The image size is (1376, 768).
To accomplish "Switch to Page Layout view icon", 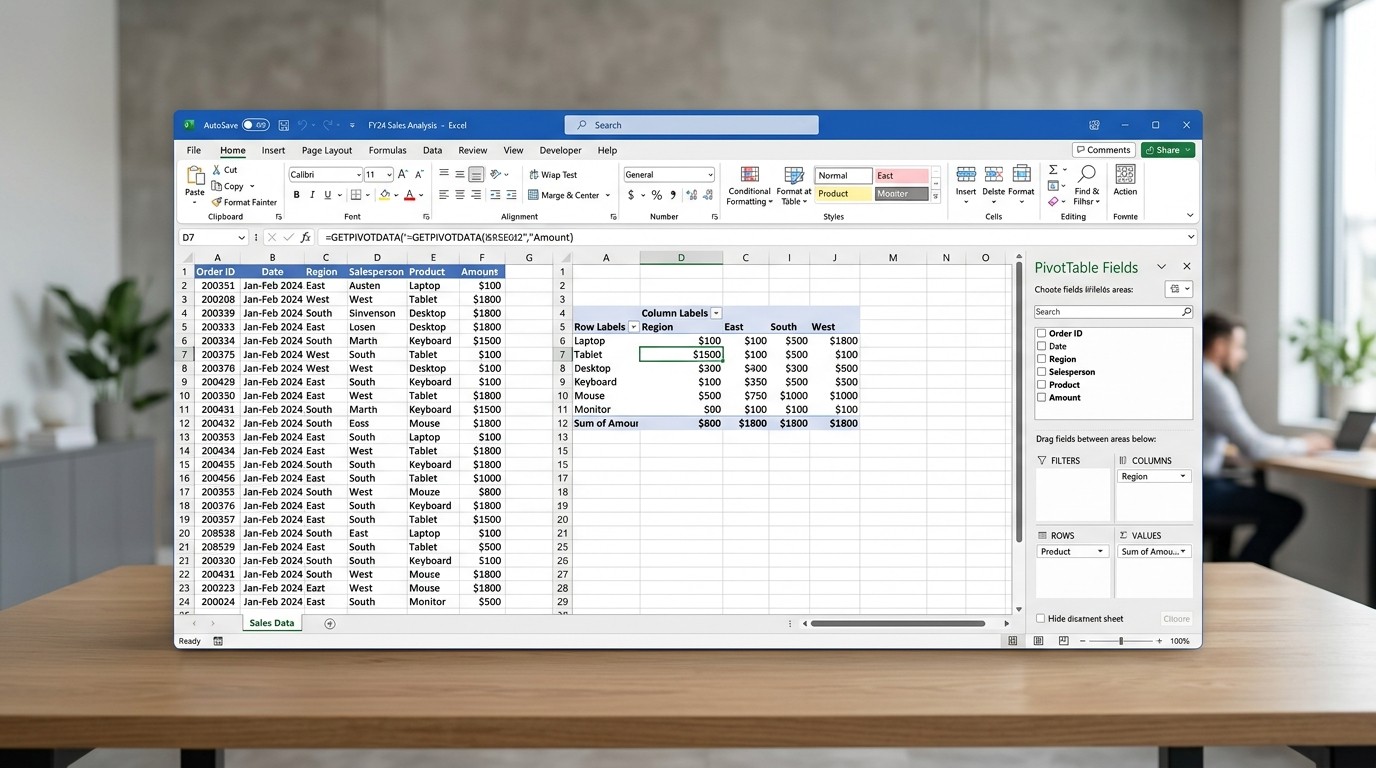I will click(1039, 641).
